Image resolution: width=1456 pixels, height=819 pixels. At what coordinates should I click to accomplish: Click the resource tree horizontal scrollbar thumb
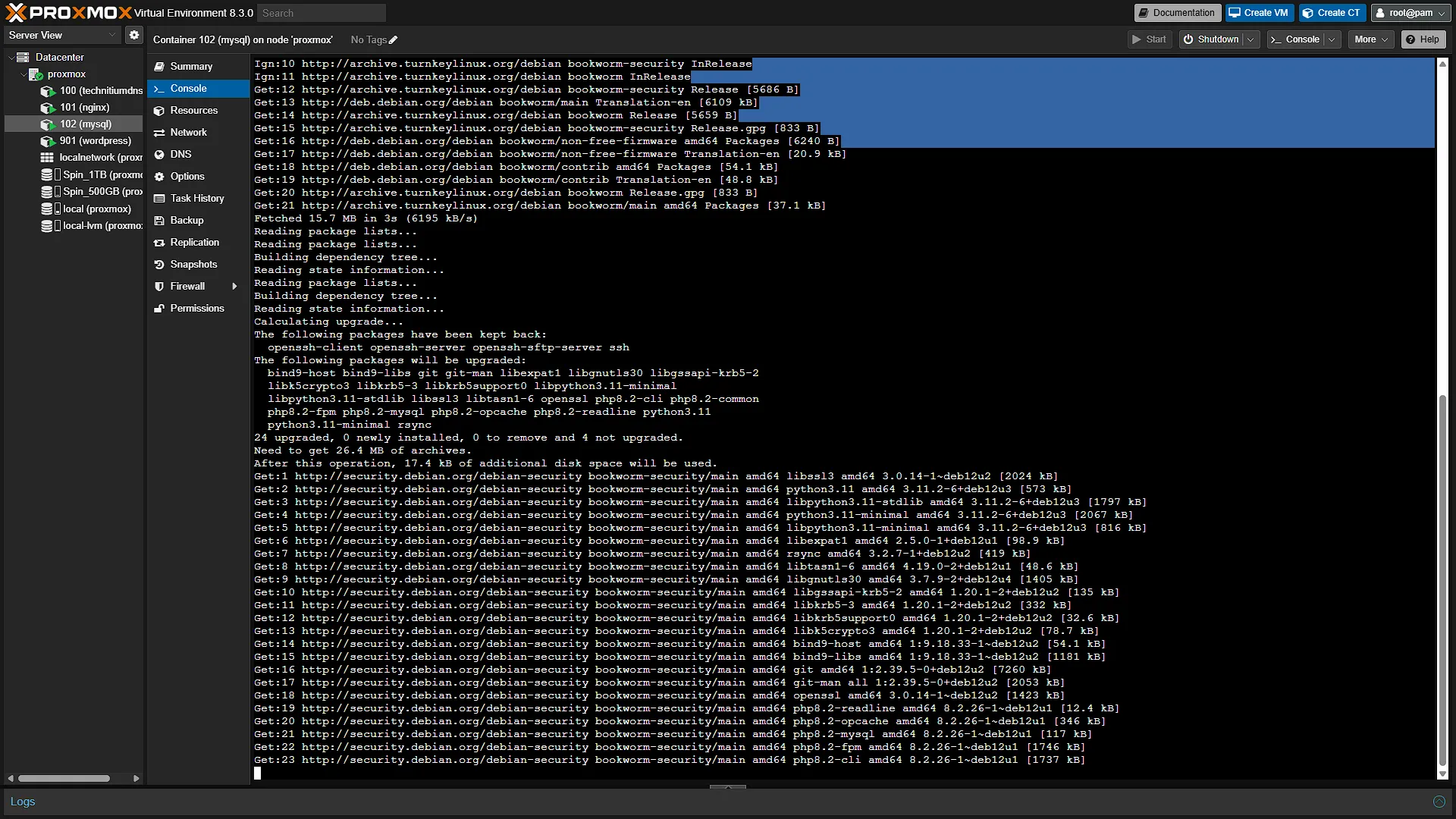(64, 779)
